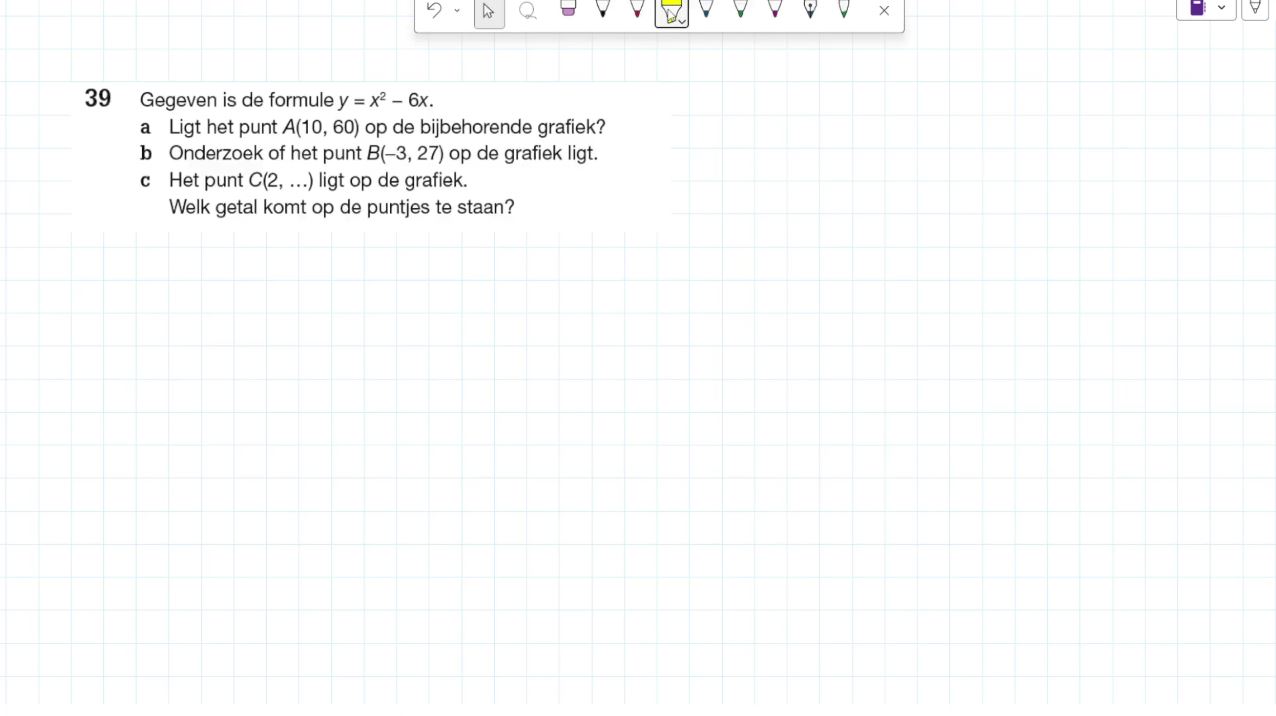
Task: Click 'Welk getal komt op de puntjes' line
Action: pos(342,208)
